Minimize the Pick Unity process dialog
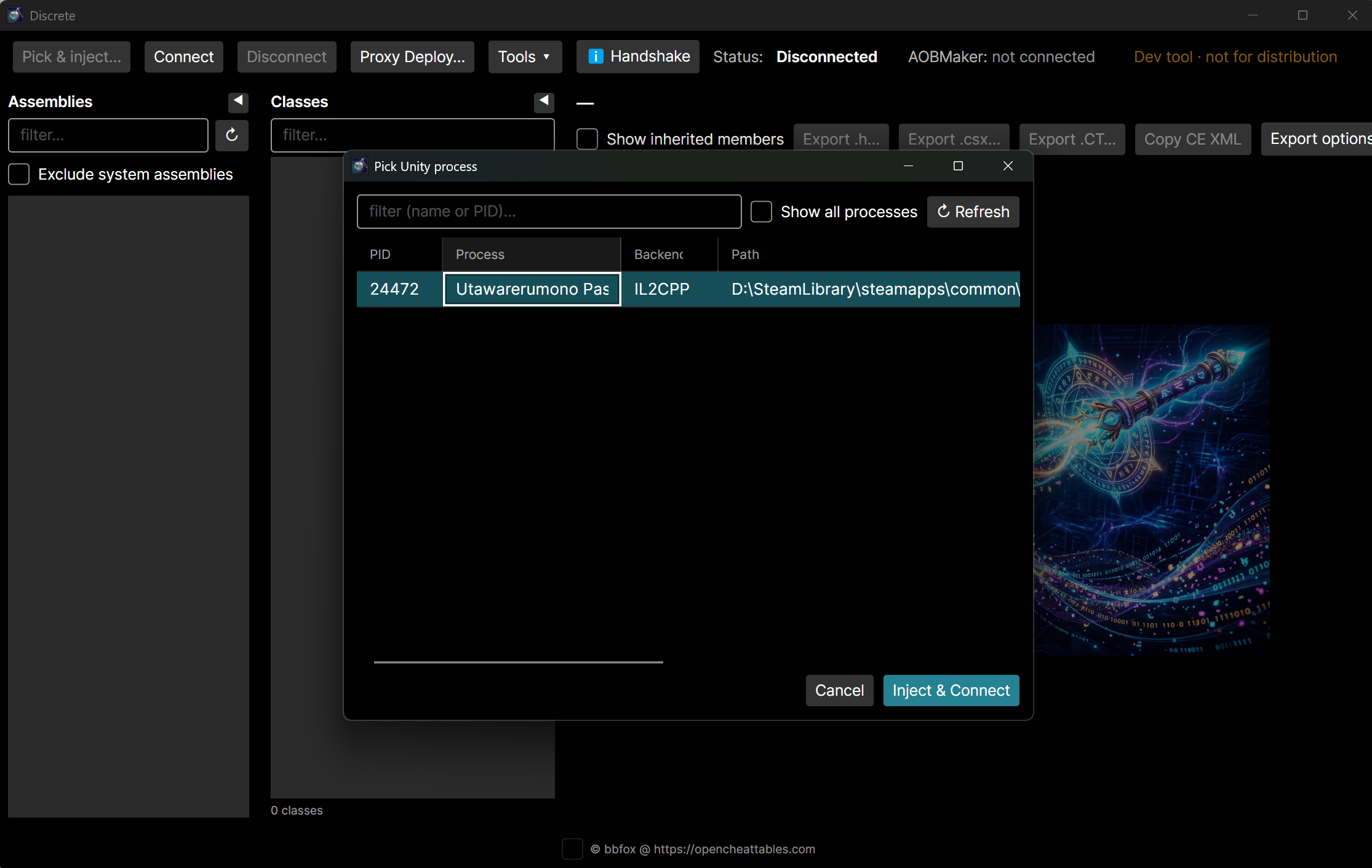The image size is (1372, 868). tap(908, 166)
